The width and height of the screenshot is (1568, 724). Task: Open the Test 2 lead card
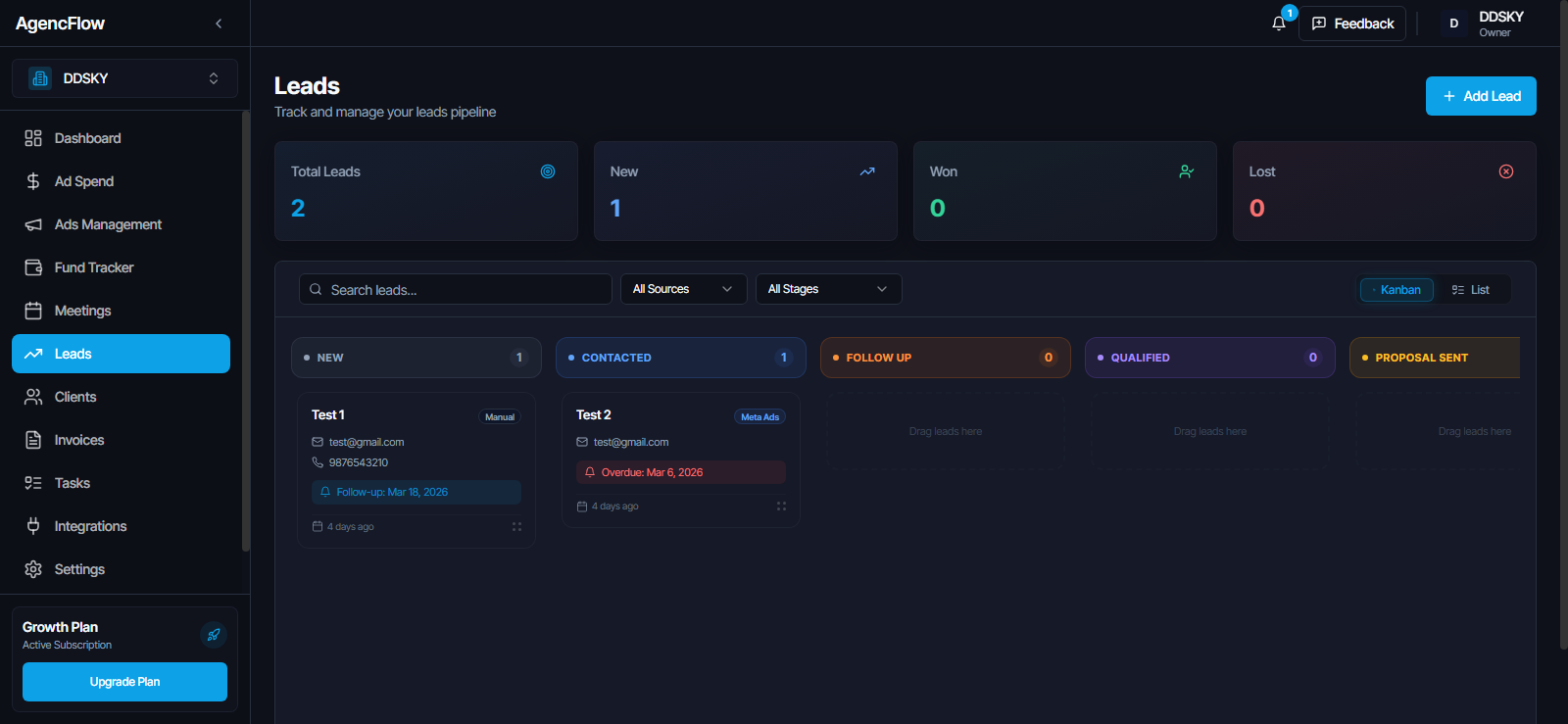(681, 460)
